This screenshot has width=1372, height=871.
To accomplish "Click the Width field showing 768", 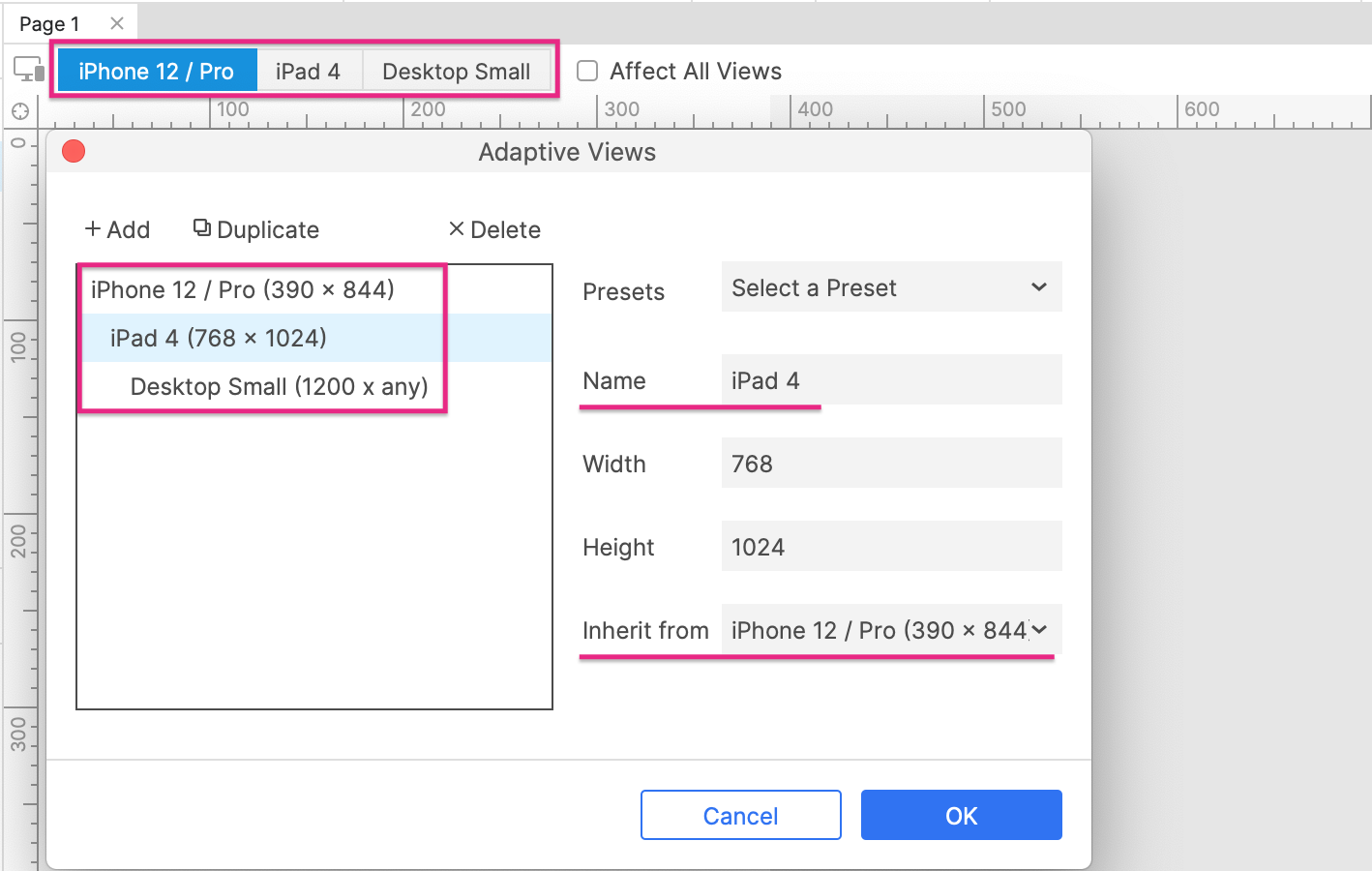I will 890,464.
